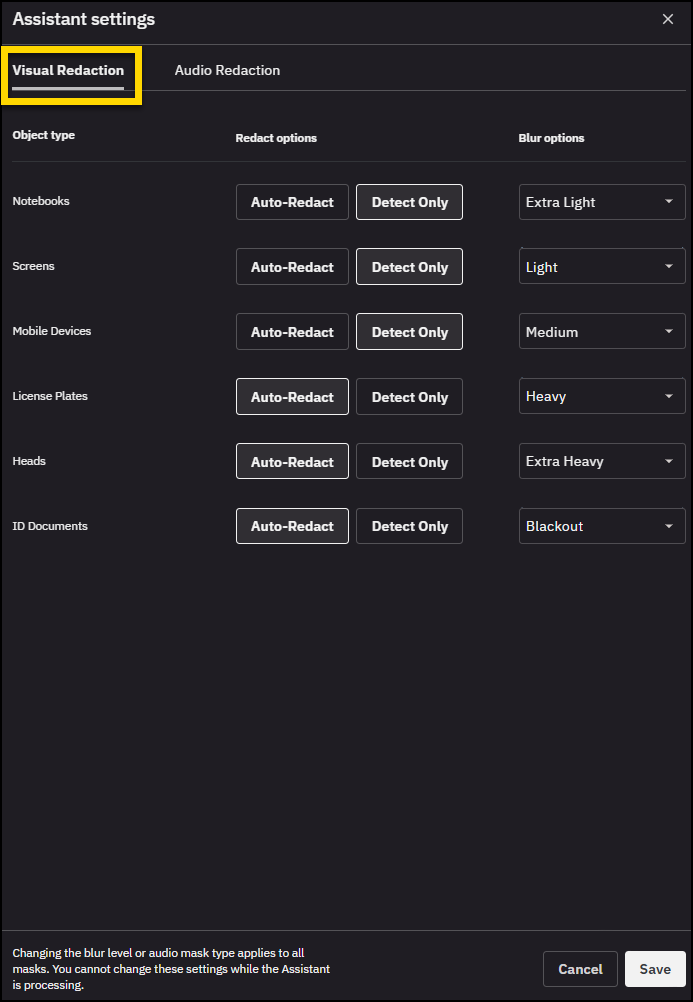
Task: Switch Heads to Detect Only
Action: (409, 462)
